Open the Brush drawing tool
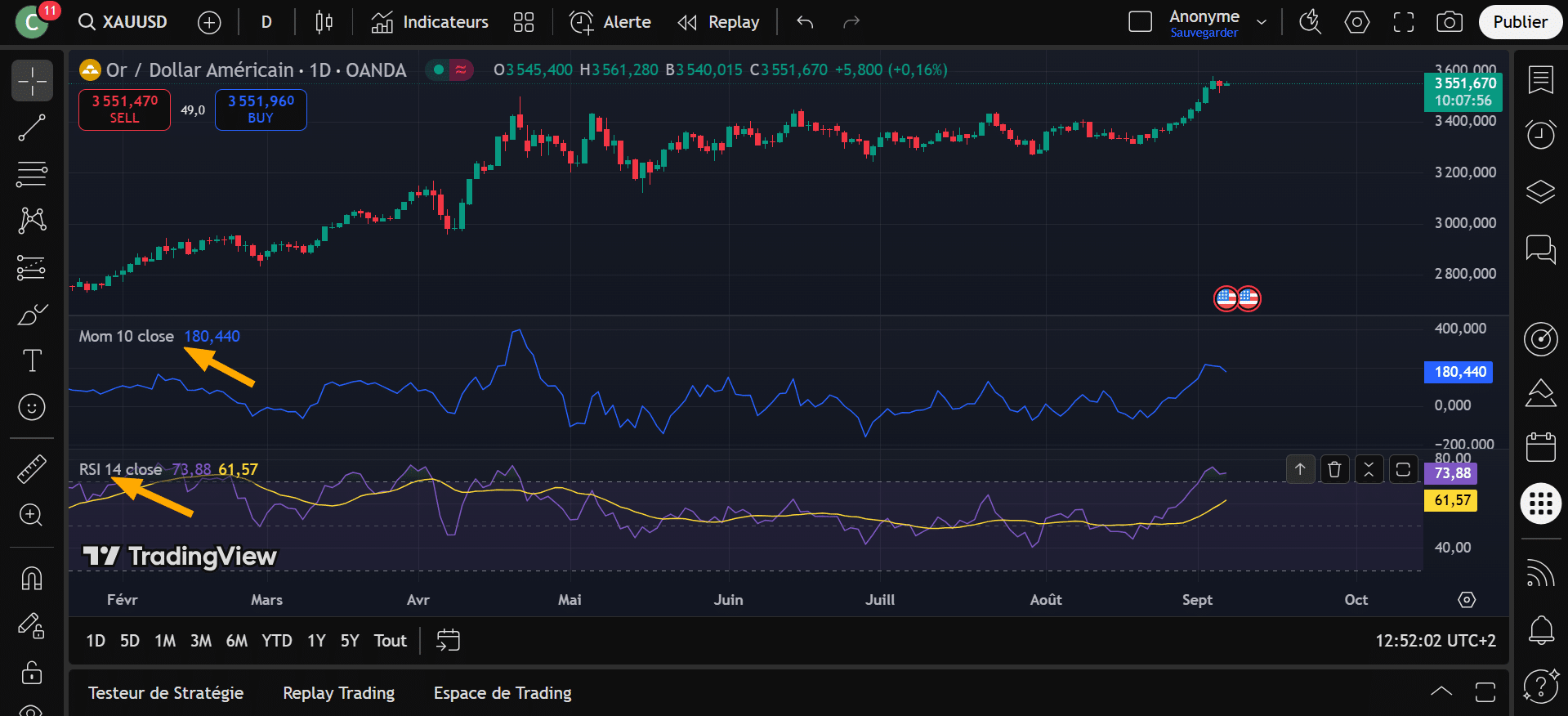 (x=32, y=315)
